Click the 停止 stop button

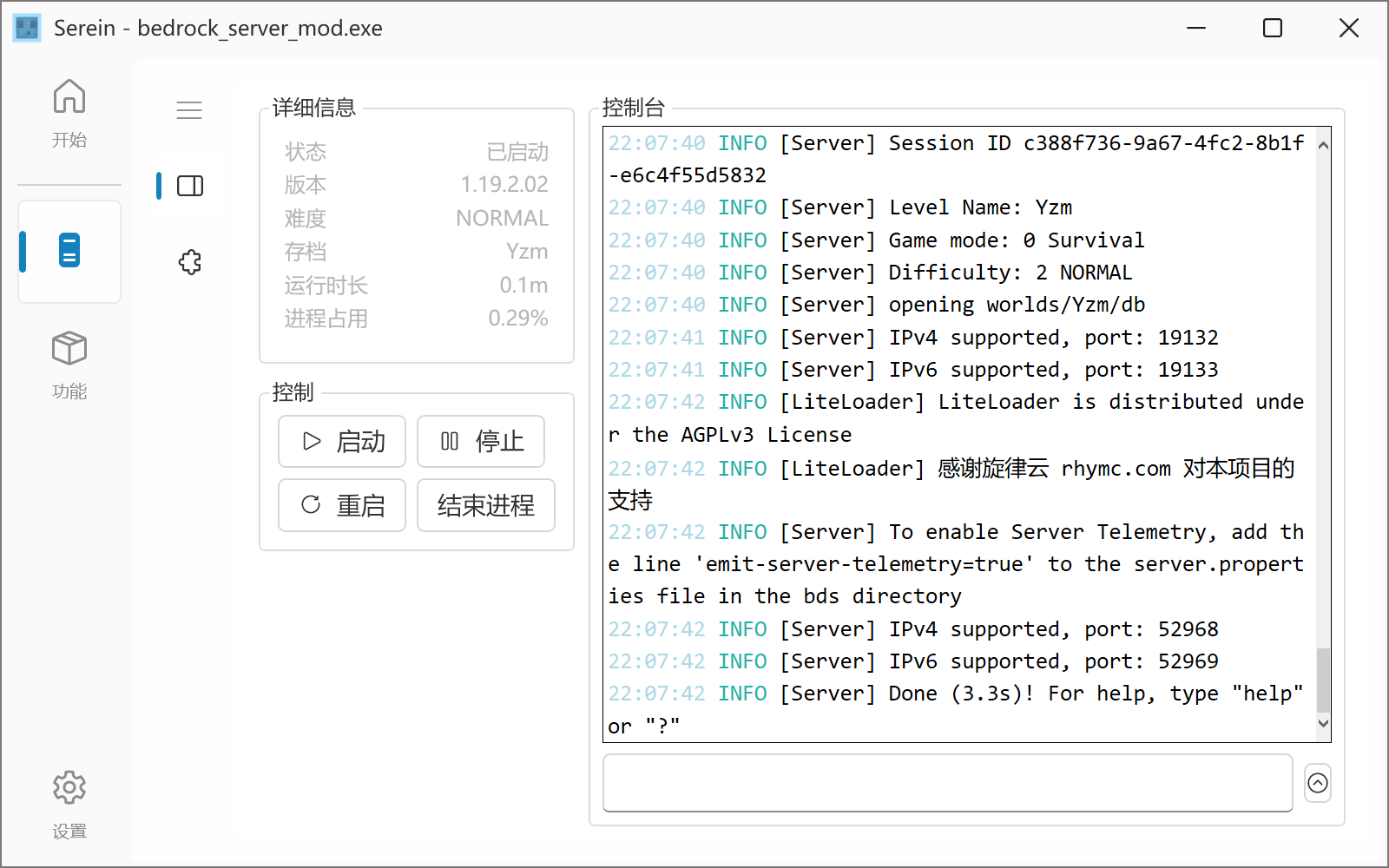point(481,441)
